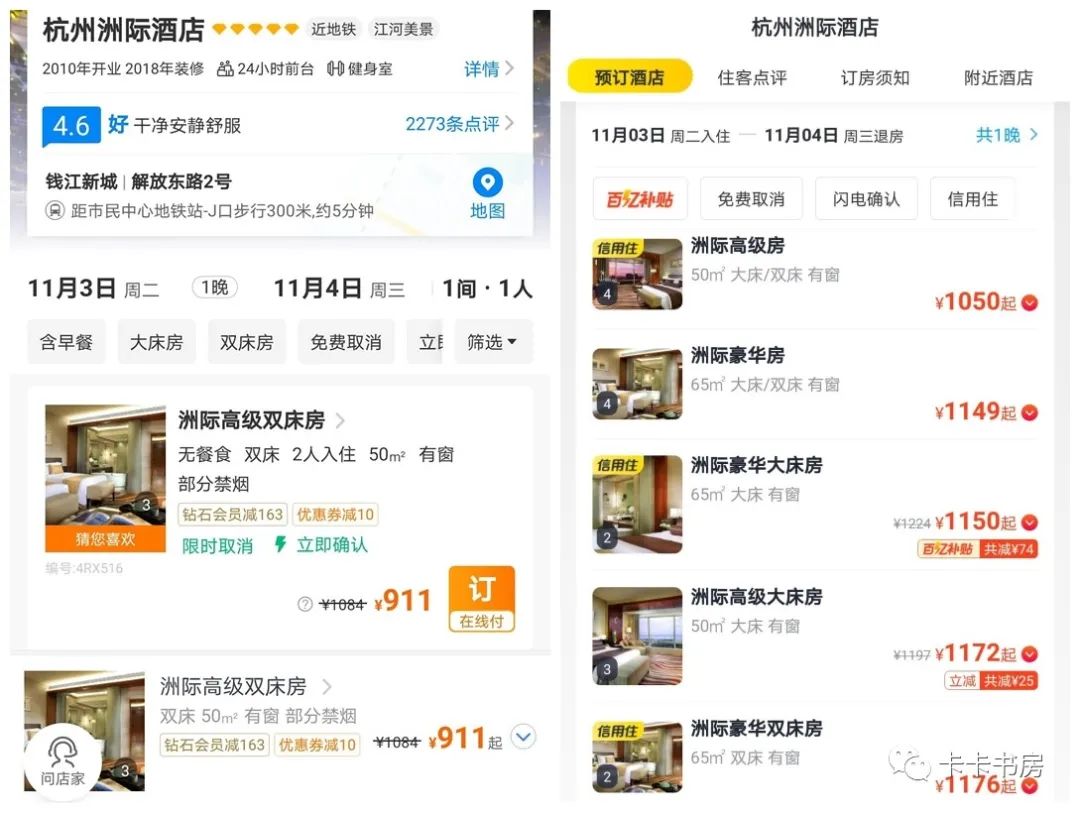Open the 2273条点评 reviews link
Image resolution: width=1080 pixels, height=813 pixels.
pos(459,124)
